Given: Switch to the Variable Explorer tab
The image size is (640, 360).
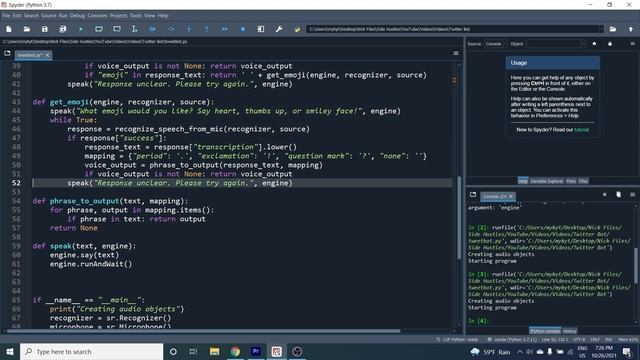Looking at the screenshot, I should point(547,181).
